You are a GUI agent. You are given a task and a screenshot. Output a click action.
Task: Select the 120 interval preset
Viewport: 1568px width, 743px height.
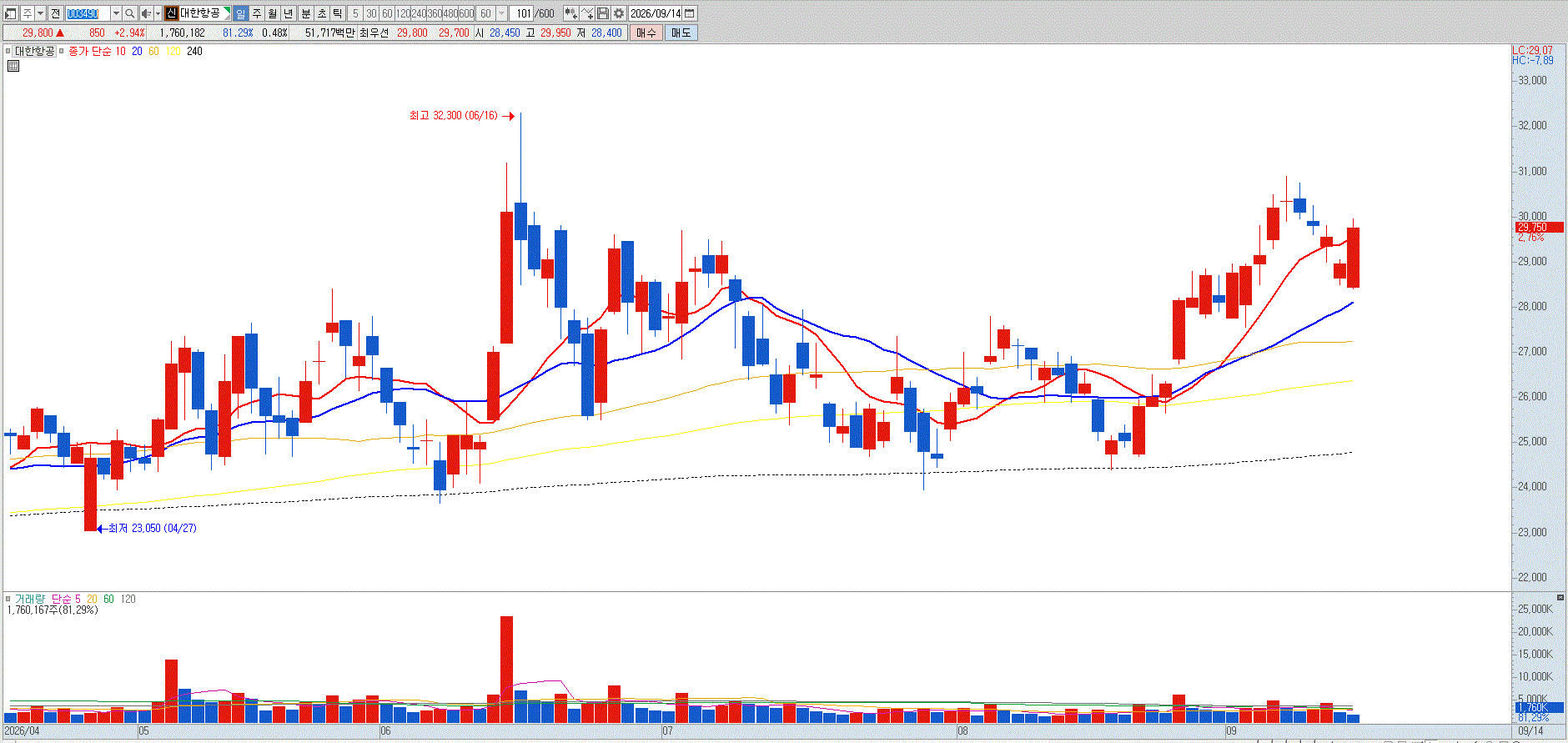click(403, 13)
